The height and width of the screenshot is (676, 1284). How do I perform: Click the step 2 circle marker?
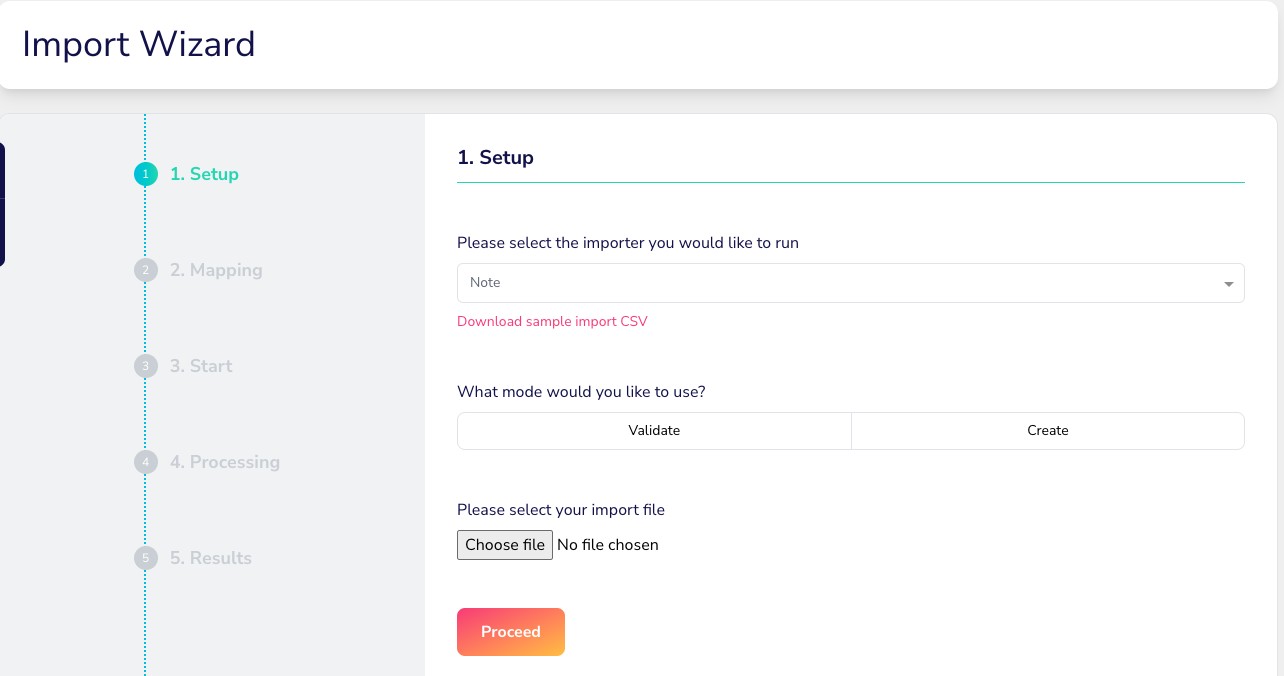point(146,270)
